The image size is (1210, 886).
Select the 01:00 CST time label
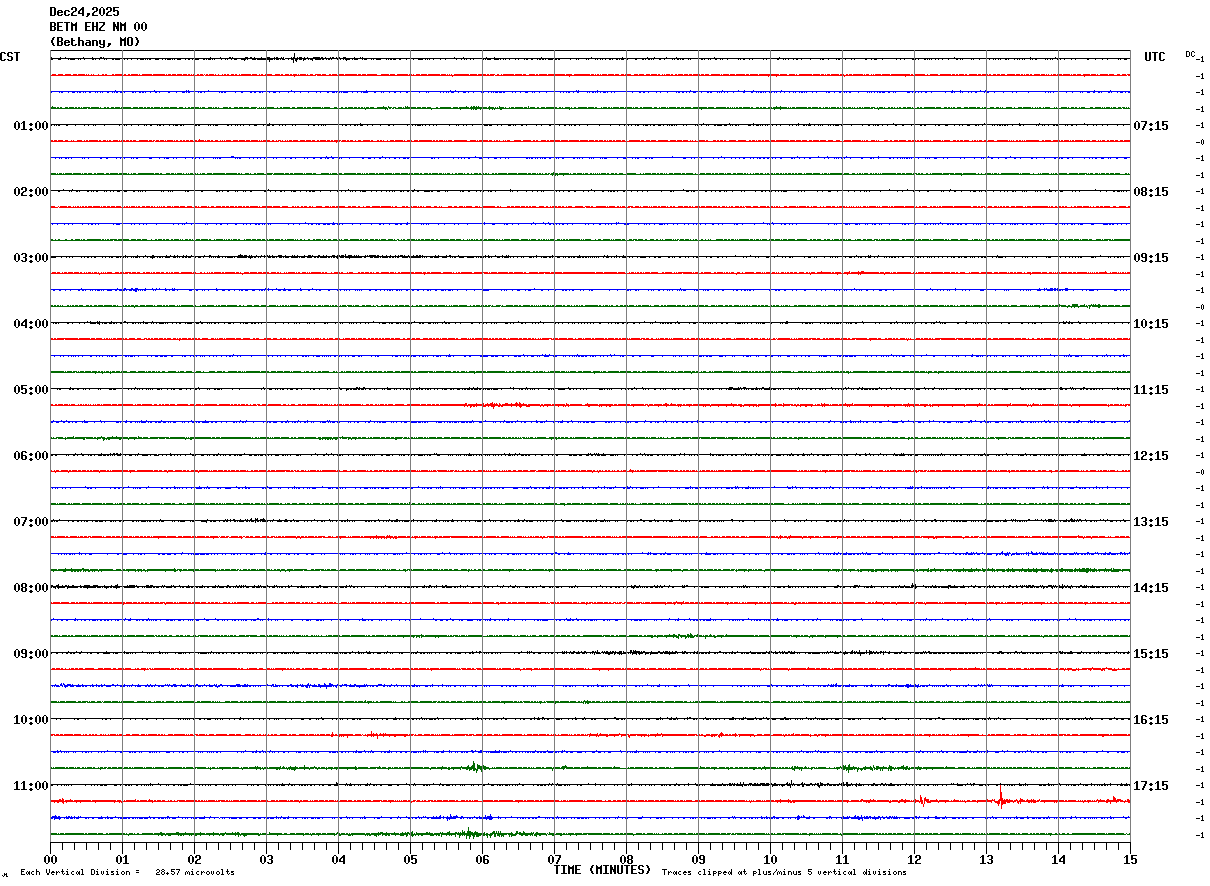(30, 125)
